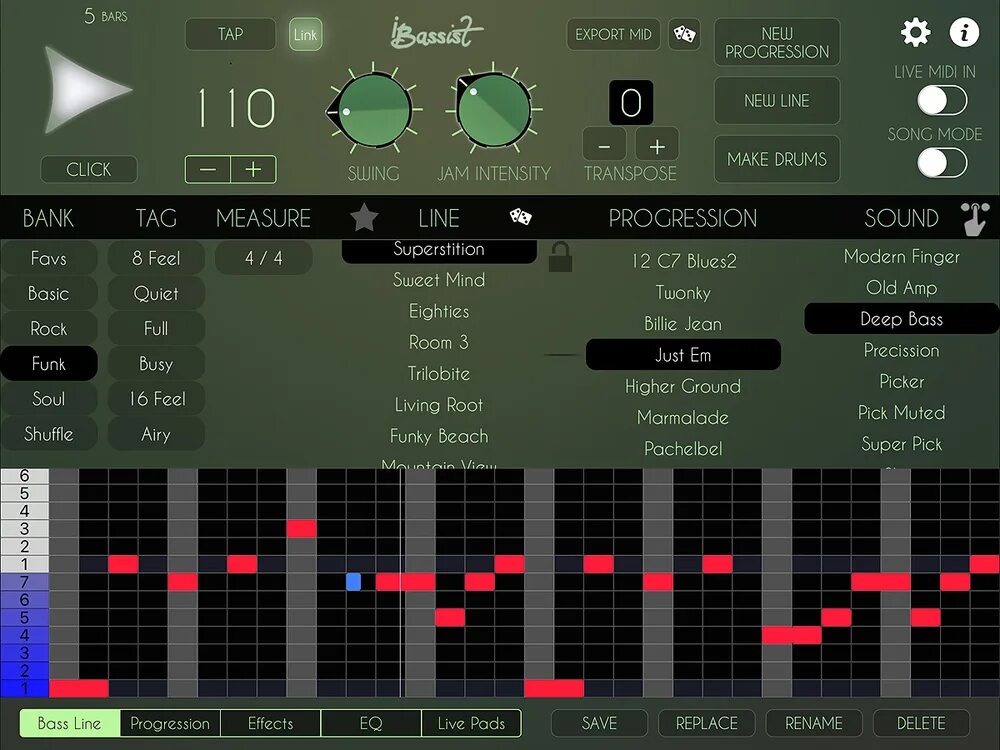Open settings via the gear icon

point(915,32)
